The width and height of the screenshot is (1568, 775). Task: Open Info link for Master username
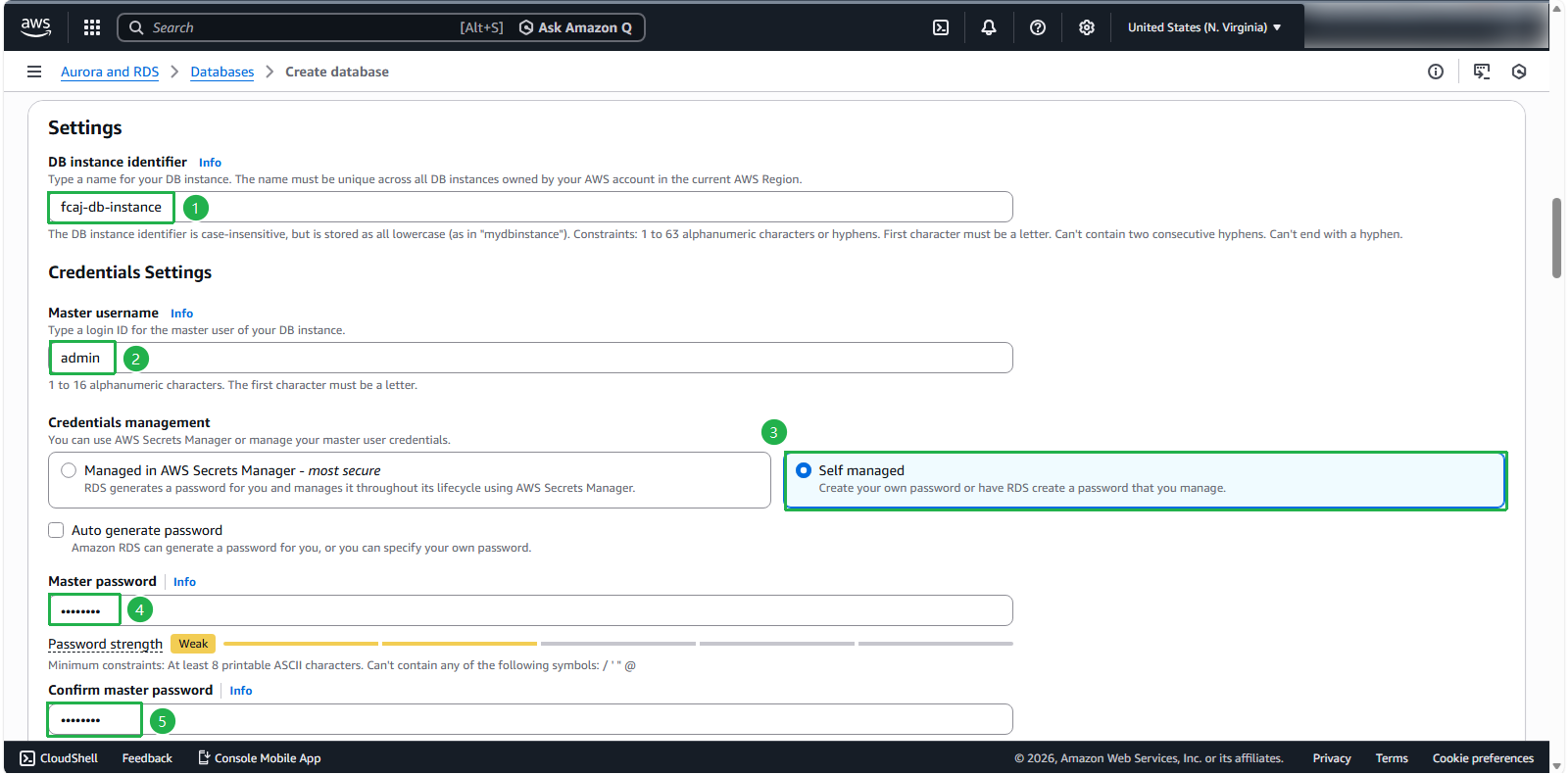tap(181, 314)
